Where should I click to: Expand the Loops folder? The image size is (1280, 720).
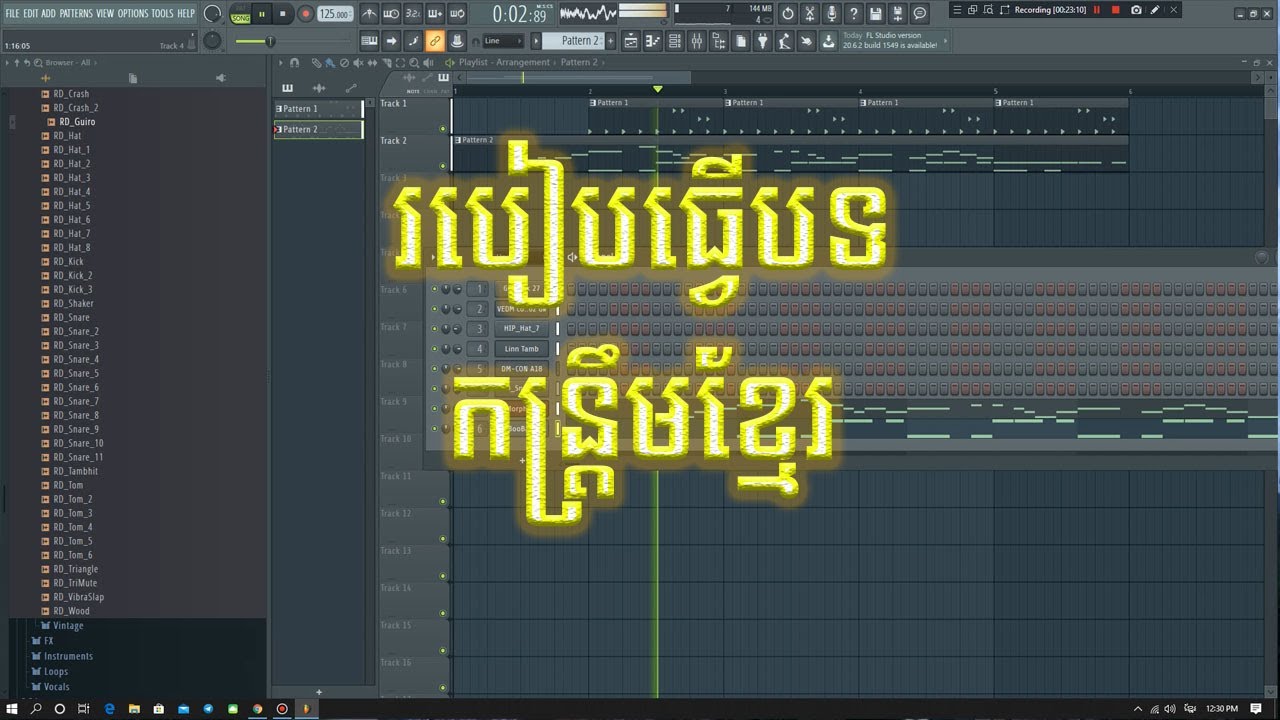coord(56,672)
